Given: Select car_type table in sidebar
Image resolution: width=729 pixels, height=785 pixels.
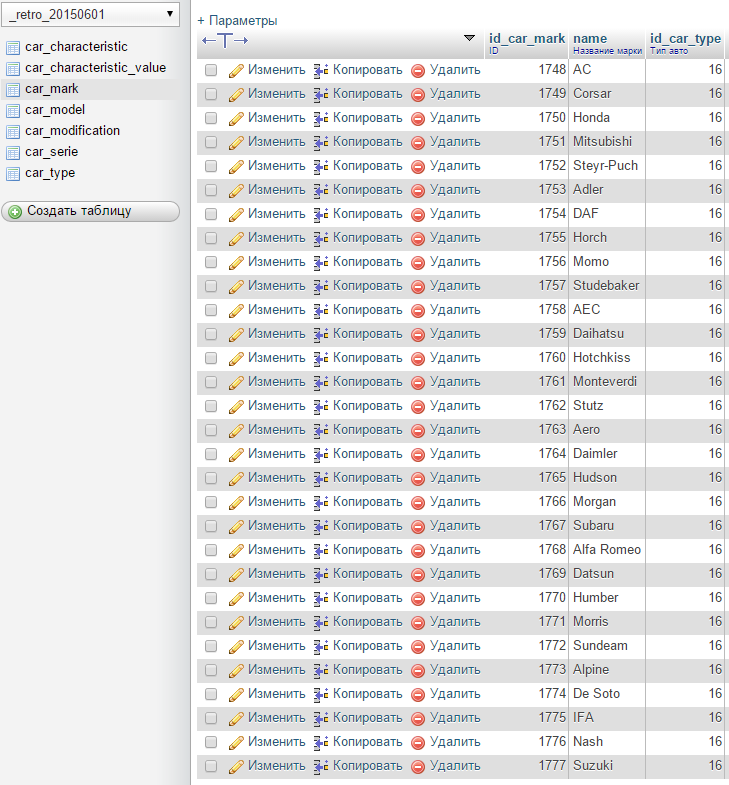Looking at the screenshot, I should coord(50,173).
